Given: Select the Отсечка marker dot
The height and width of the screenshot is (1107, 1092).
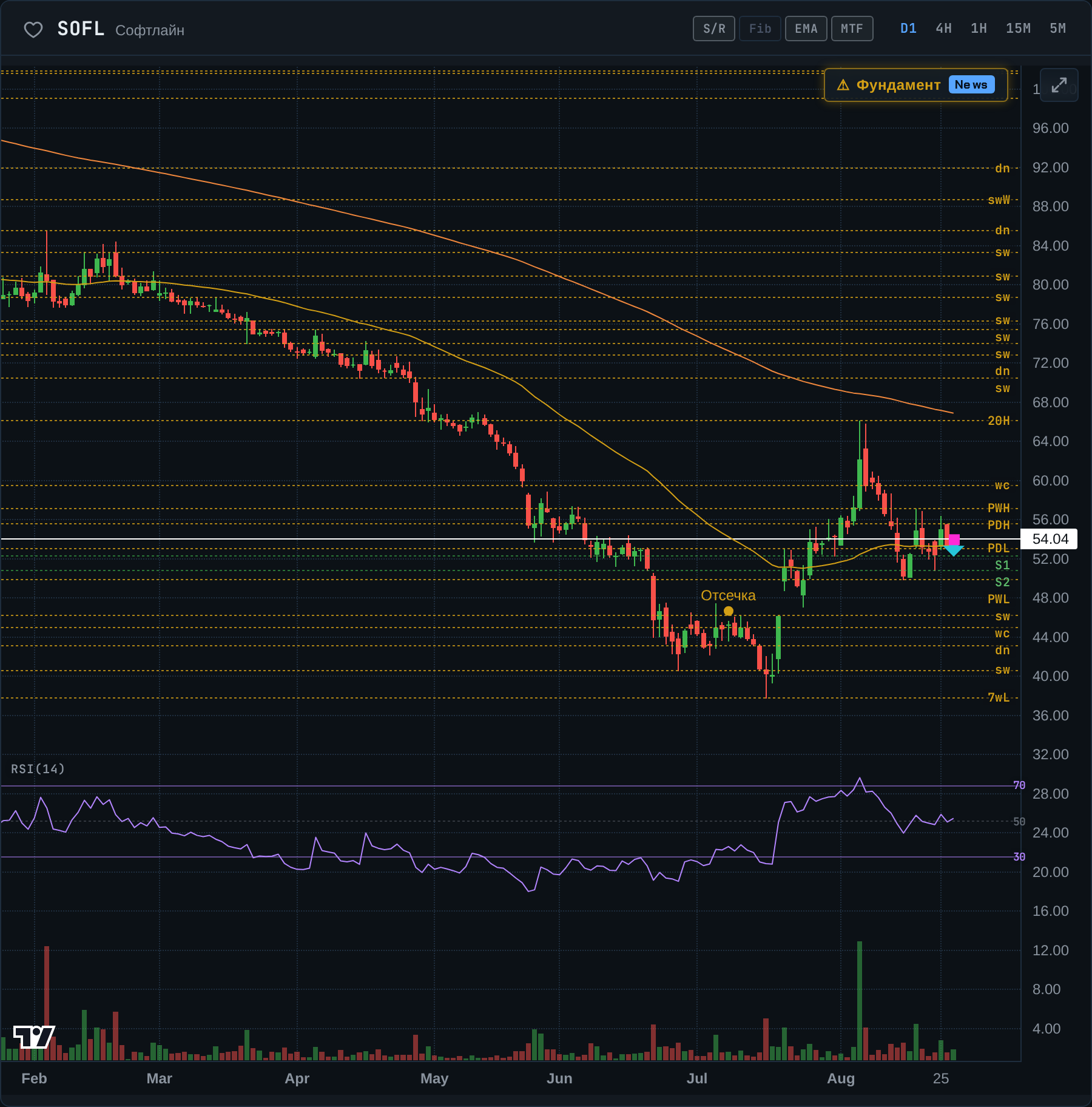Looking at the screenshot, I should pyautogui.click(x=729, y=611).
